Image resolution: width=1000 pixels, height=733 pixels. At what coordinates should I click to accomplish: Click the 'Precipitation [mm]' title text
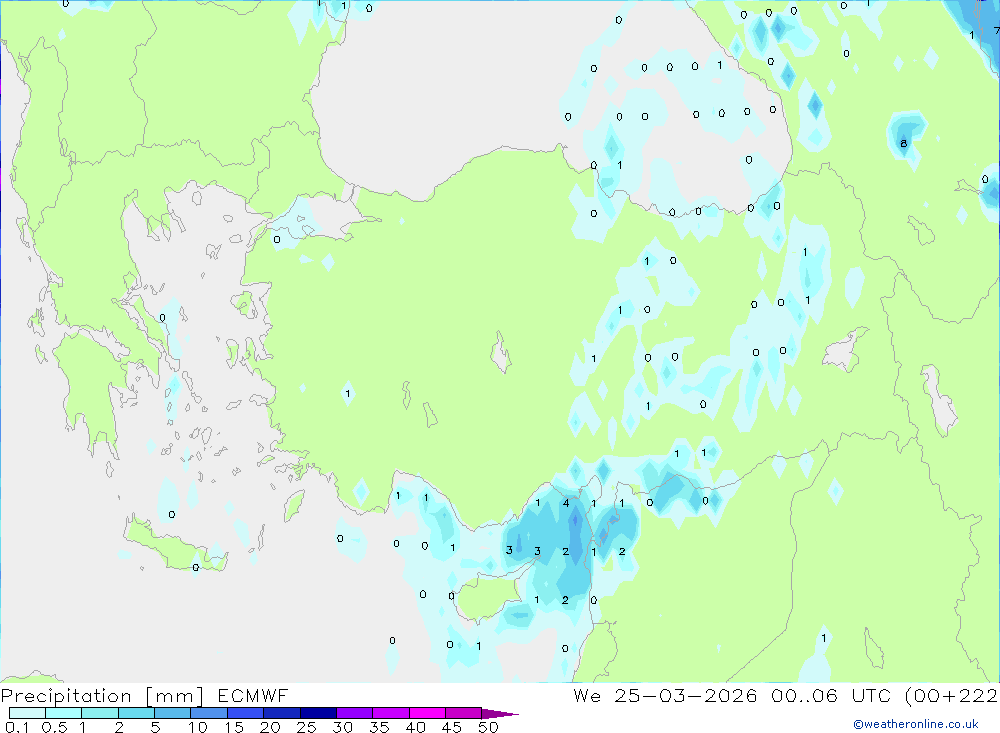[x=102, y=695]
